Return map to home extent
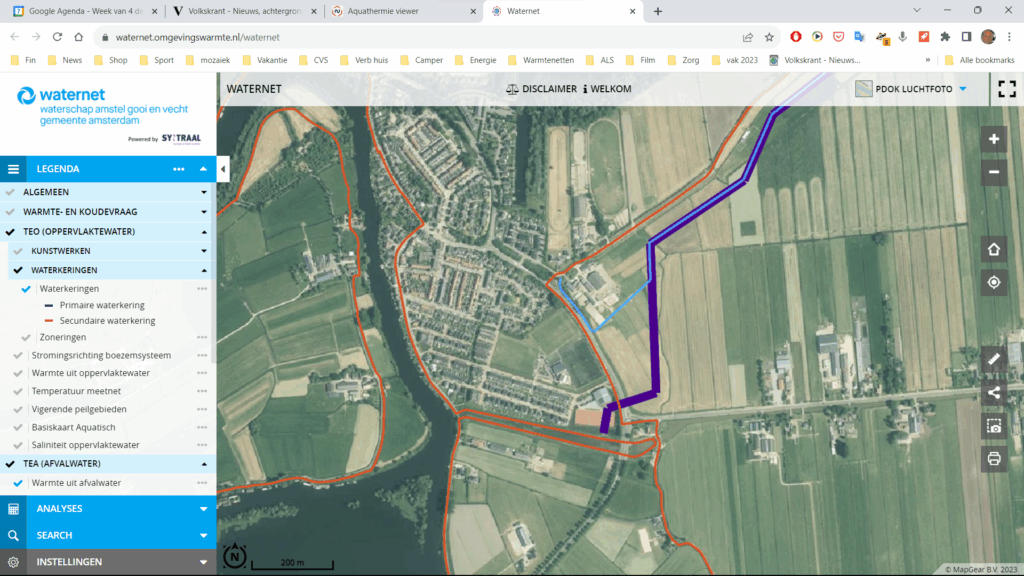 coord(993,249)
